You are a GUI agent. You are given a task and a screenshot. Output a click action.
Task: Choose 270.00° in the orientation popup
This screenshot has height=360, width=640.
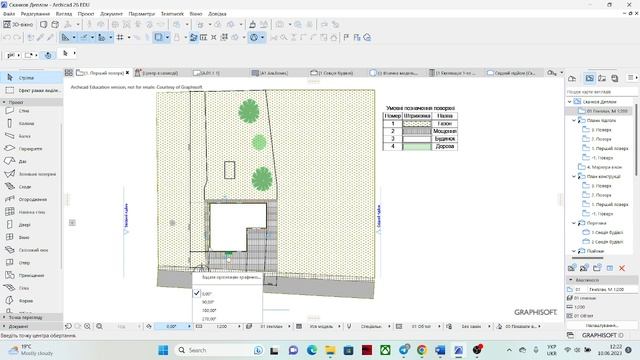coord(227,319)
